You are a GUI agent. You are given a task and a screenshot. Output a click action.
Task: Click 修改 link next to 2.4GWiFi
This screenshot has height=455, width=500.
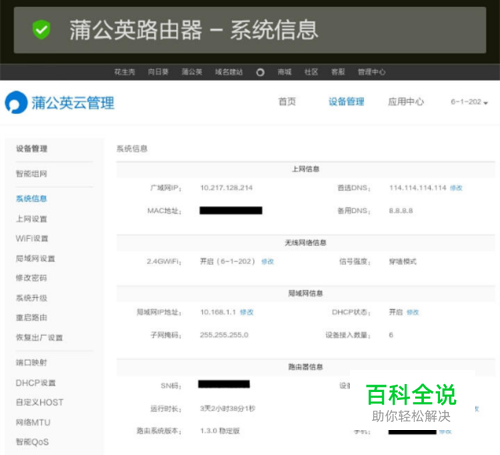tap(268, 262)
